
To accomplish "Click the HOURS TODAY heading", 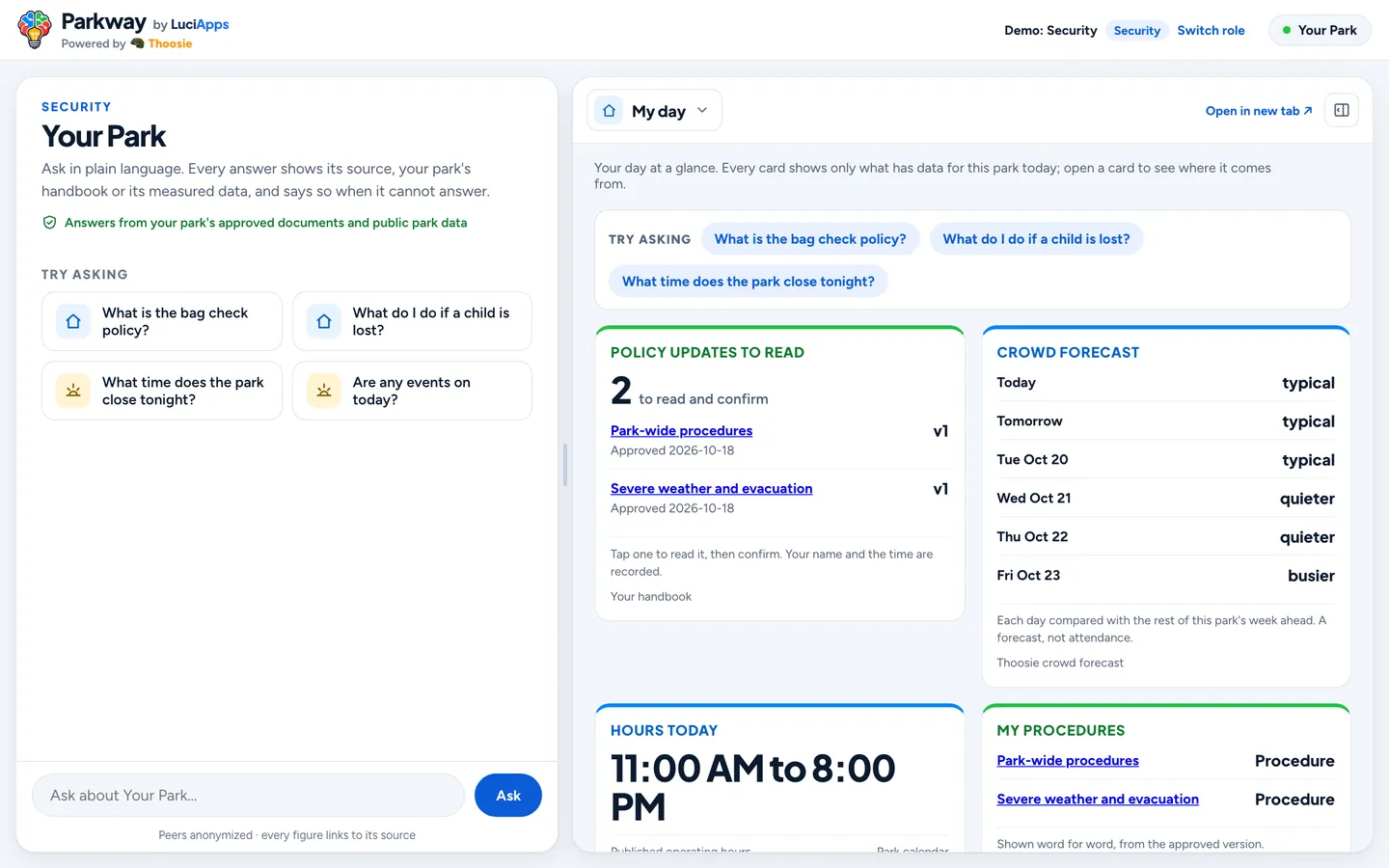I will tap(664, 731).
